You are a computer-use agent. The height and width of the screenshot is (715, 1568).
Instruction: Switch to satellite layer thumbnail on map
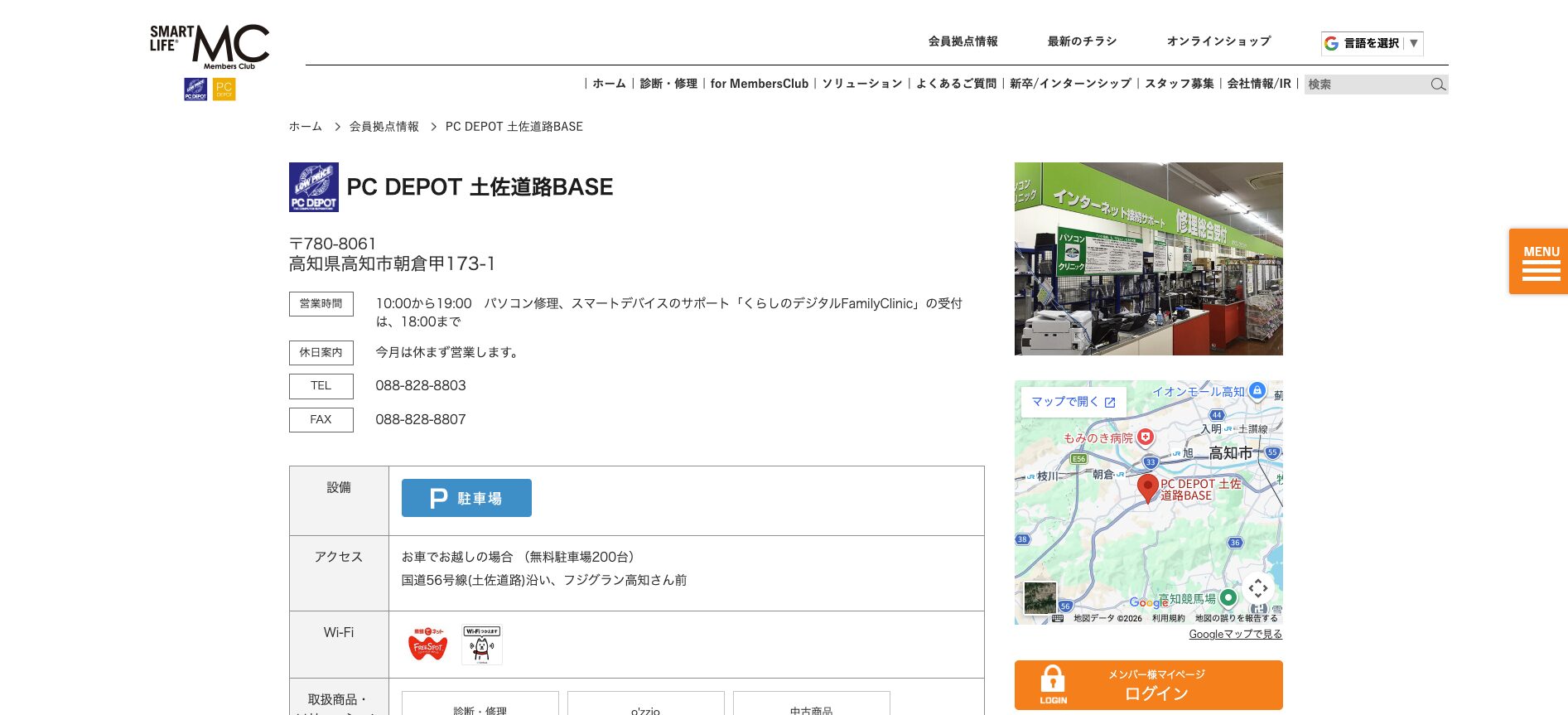(x=1040, y=597)
